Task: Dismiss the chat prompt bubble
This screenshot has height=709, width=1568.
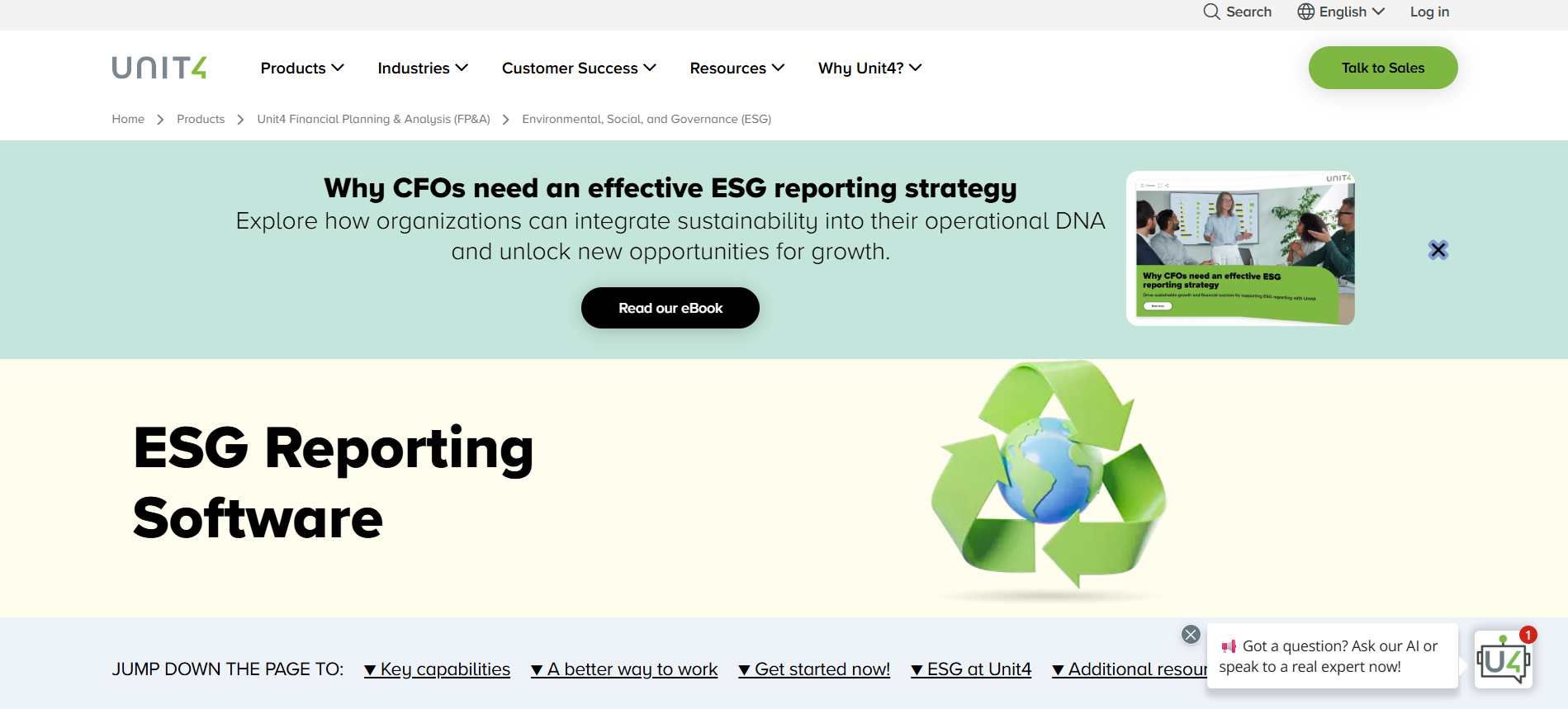Action: 1191,634
